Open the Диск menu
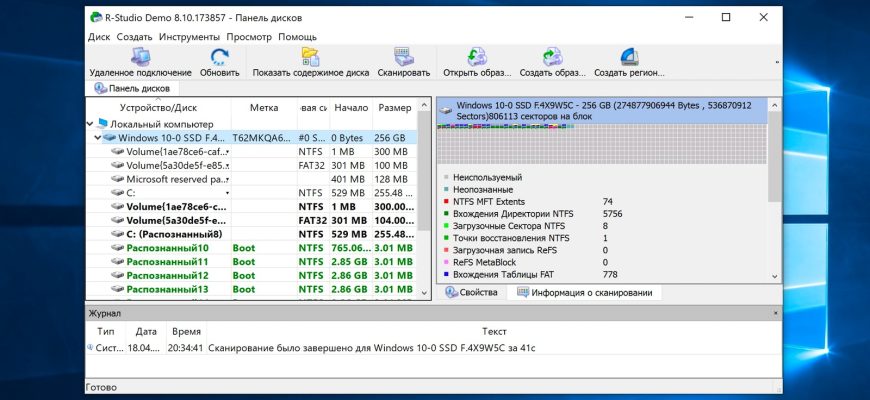Viewport: 870px width, 400px height. (x=99, y=37)
